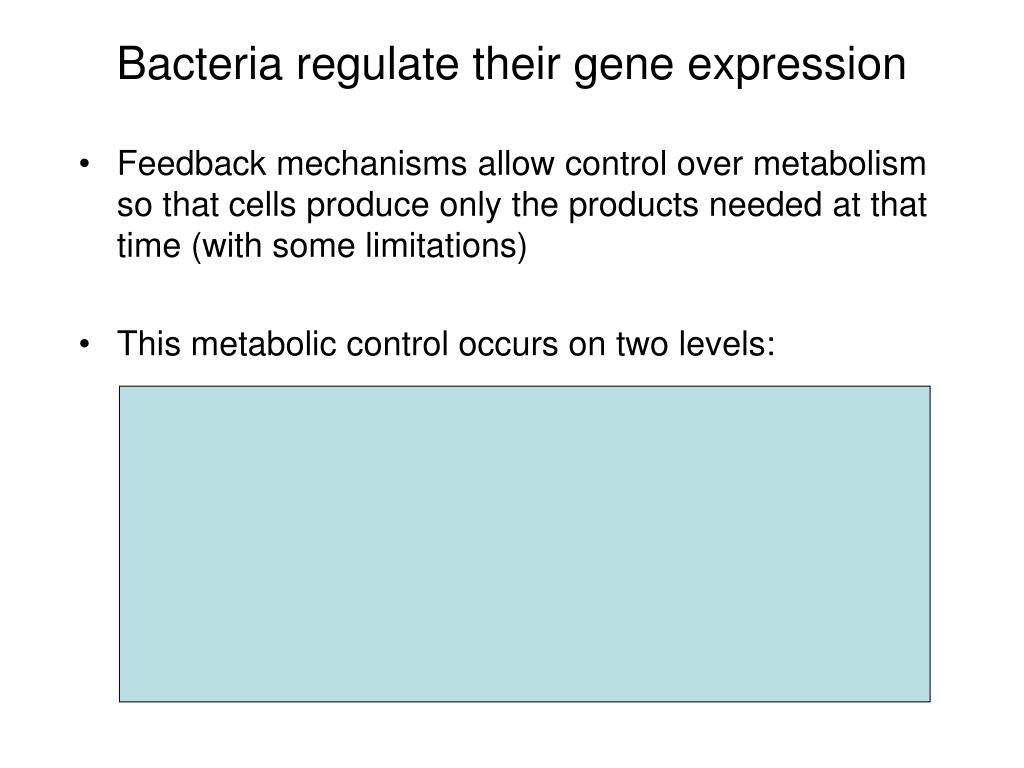Select the second bullet point marker

pos(92,344)
